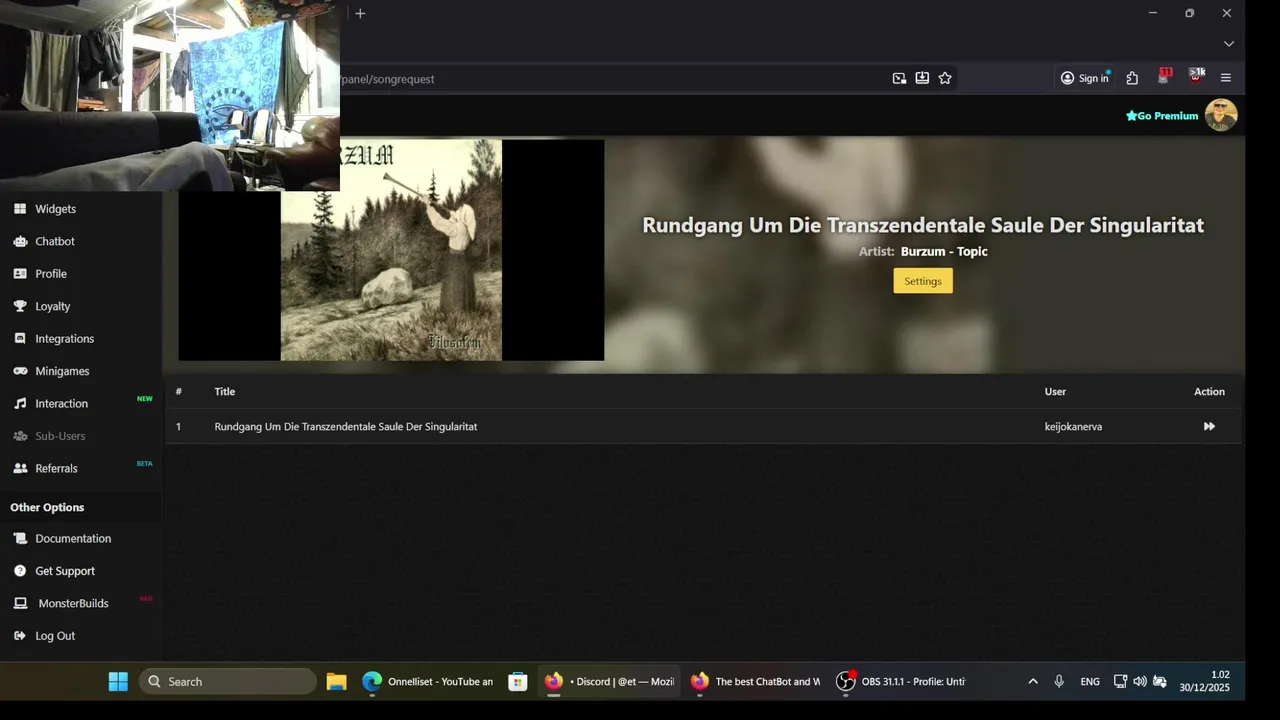Click picture-in-picture icon in address bar
Viewport: 1280px width, 720px height.
click(x=899, y=78)
